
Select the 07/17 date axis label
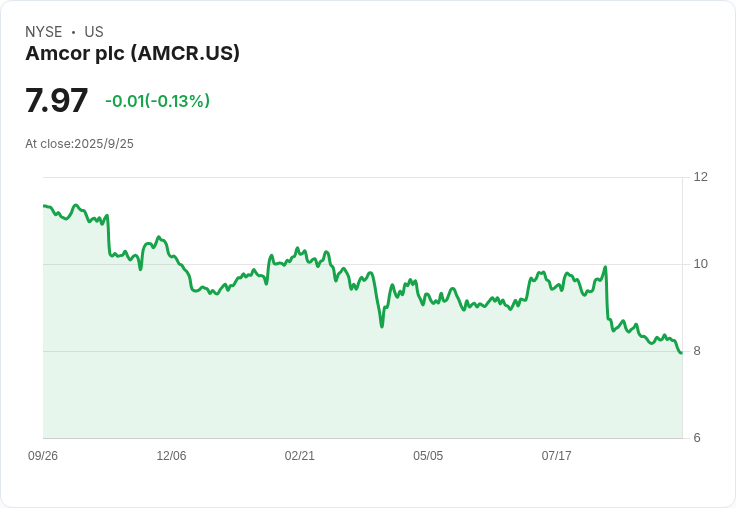click(556, 456)
